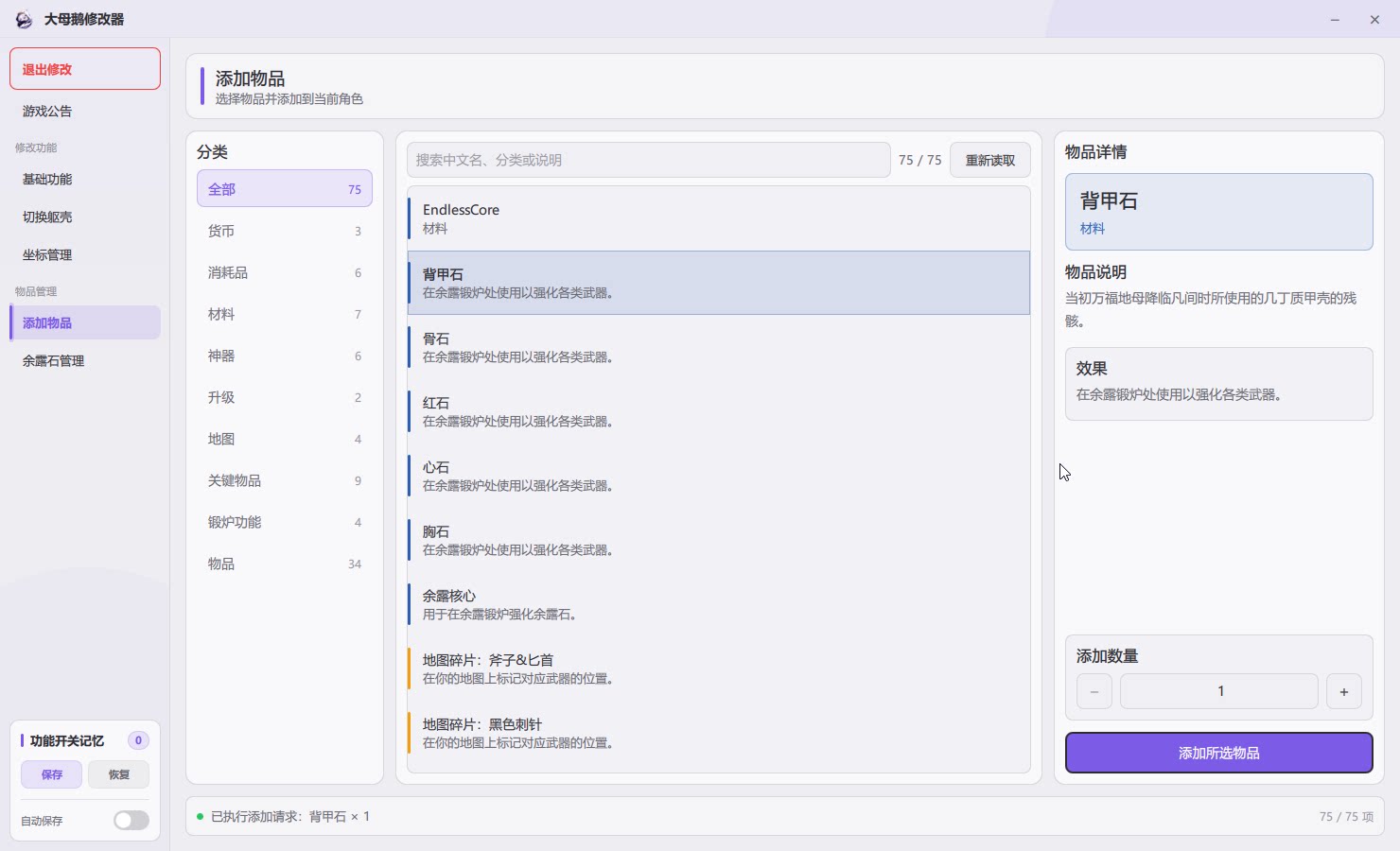Viewport: 1400px width, 851px height.
Task: Click the 大母鹅修改器 app logo icon
Action: click(24, 19)
